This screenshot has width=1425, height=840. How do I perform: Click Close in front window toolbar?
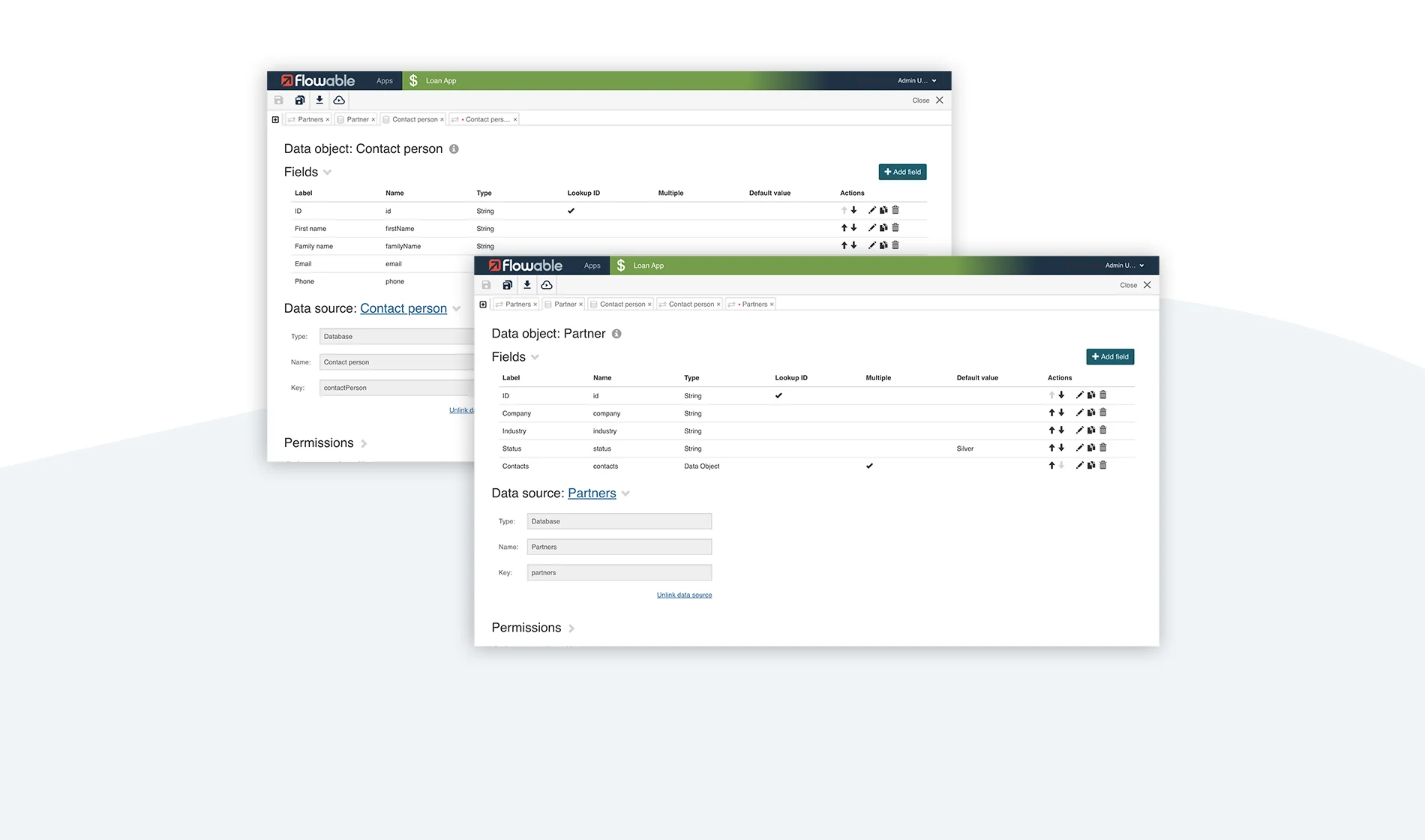1135,285
